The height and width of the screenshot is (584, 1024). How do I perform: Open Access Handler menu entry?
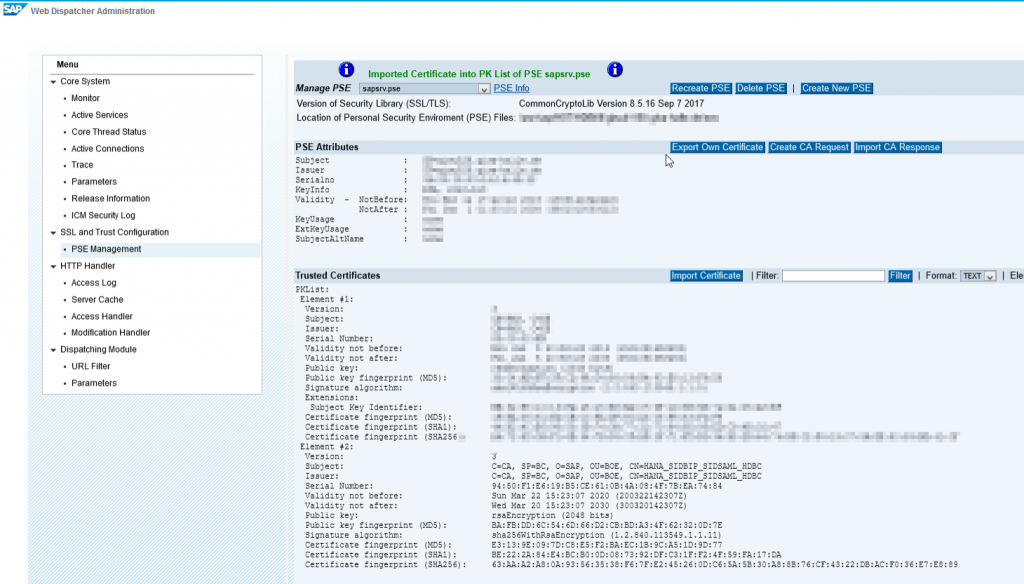point(102,316)
